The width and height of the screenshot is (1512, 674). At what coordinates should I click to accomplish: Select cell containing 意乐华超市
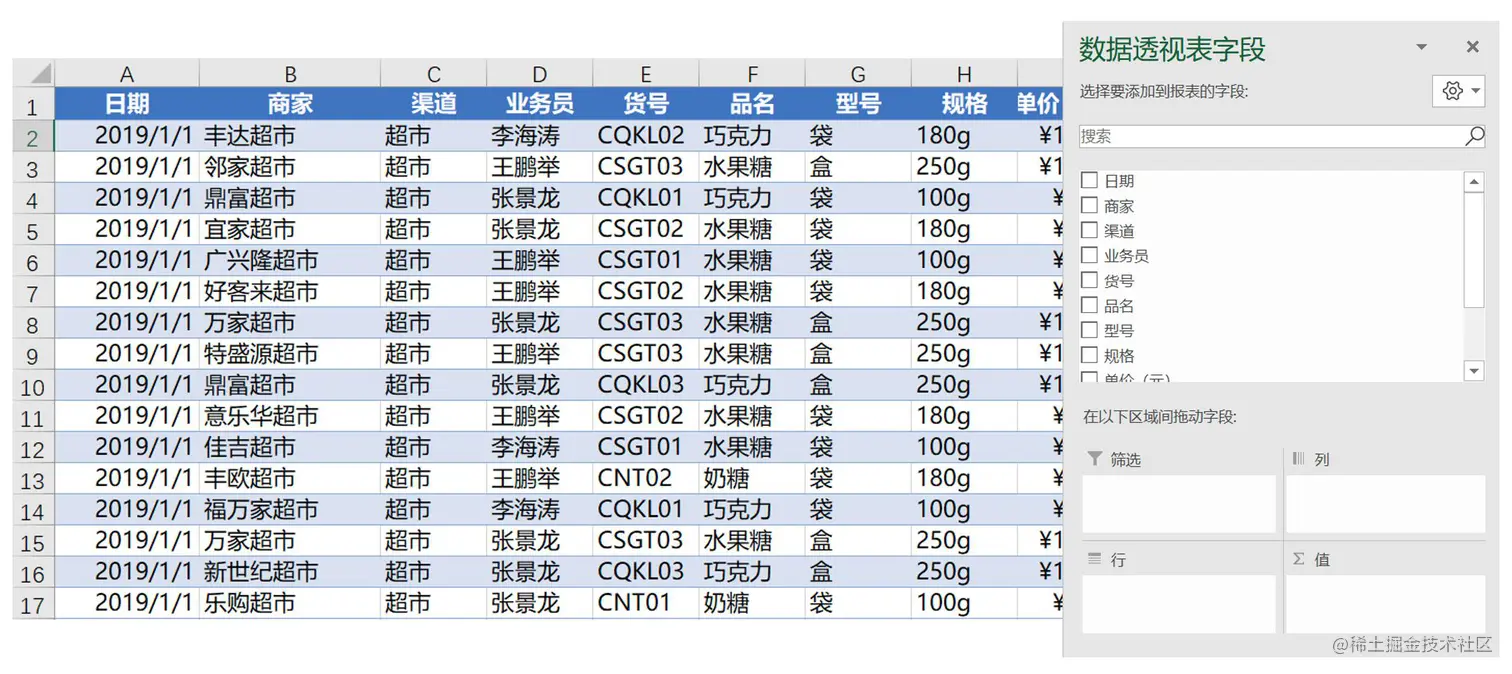coord(290,415)
